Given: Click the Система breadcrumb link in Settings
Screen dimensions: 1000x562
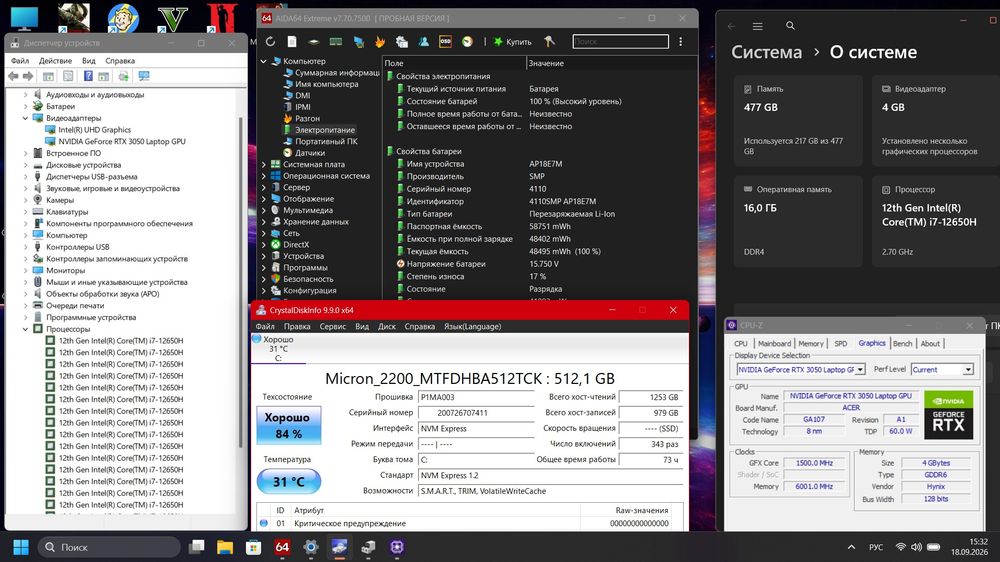Looking at the screenshot, I should point(767,52).
